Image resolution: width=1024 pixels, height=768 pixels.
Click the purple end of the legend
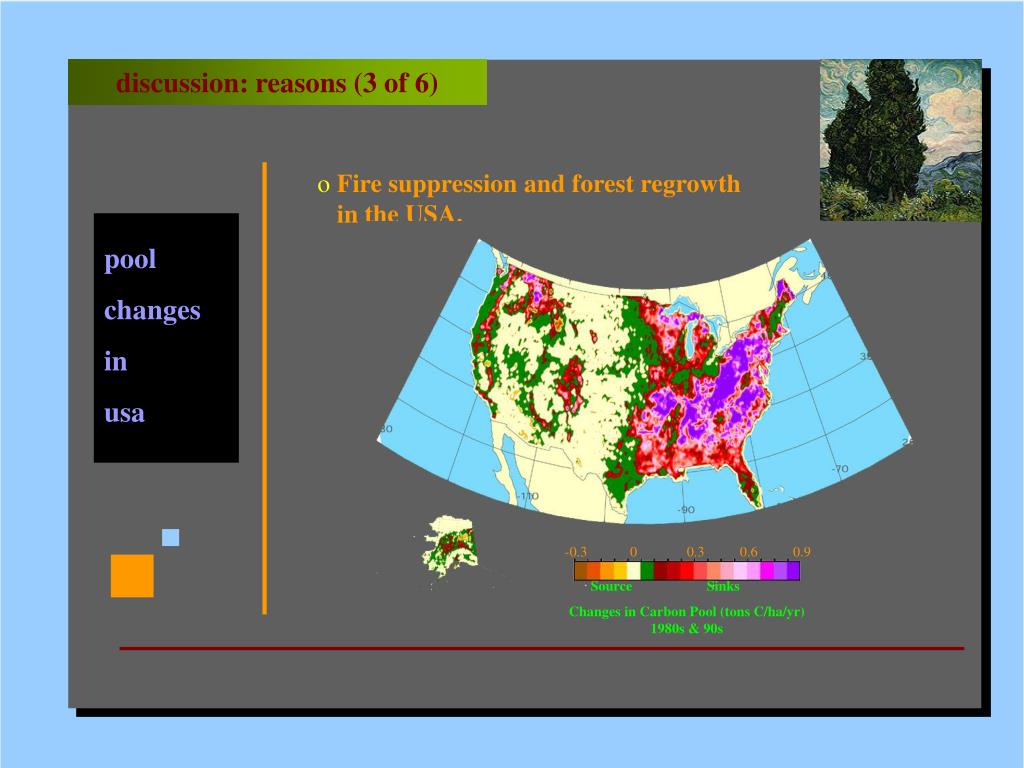(793, 571)
